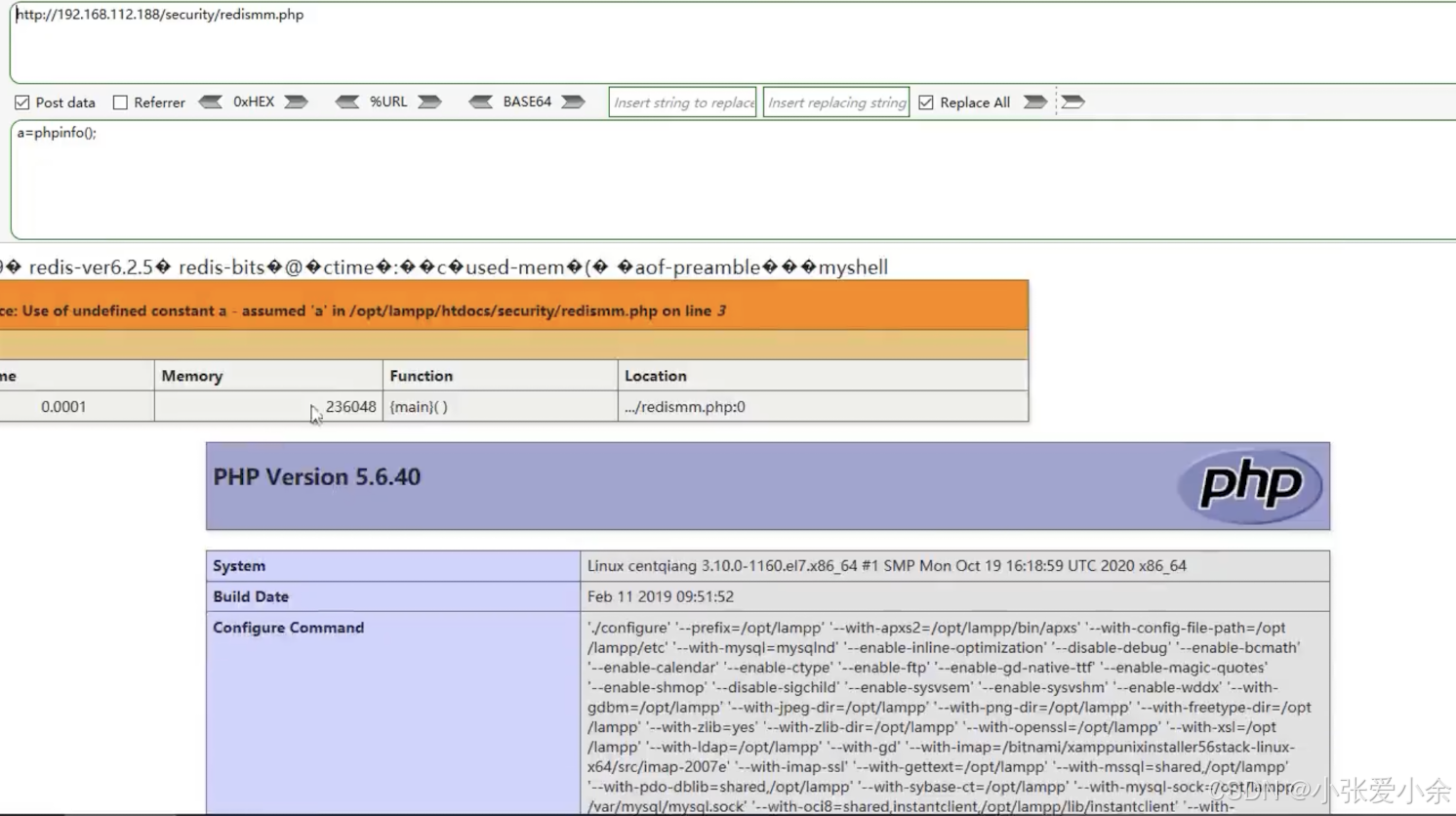Click the 236048 memory value

[351, 407]
